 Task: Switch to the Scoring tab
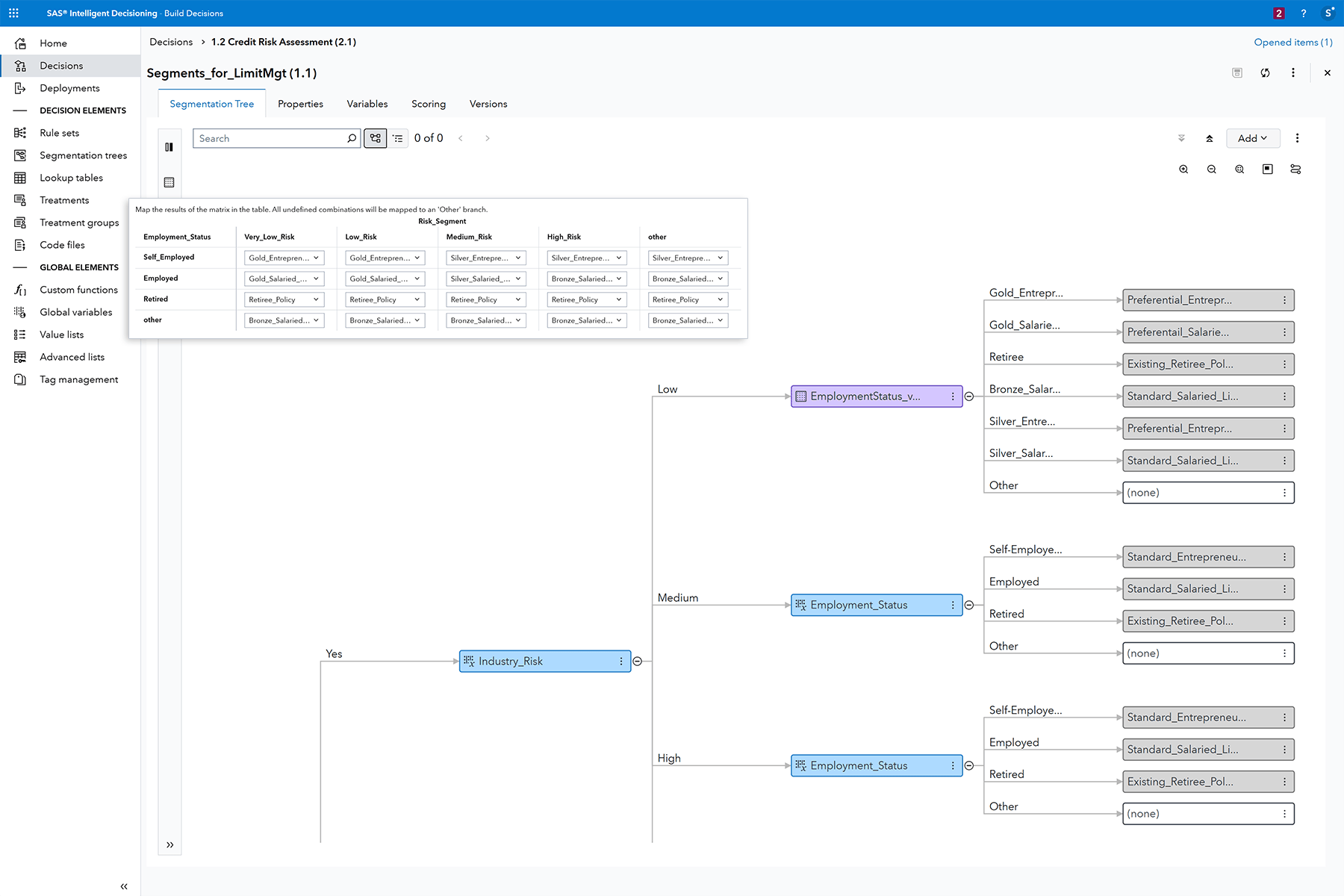(x=428, y=104)
